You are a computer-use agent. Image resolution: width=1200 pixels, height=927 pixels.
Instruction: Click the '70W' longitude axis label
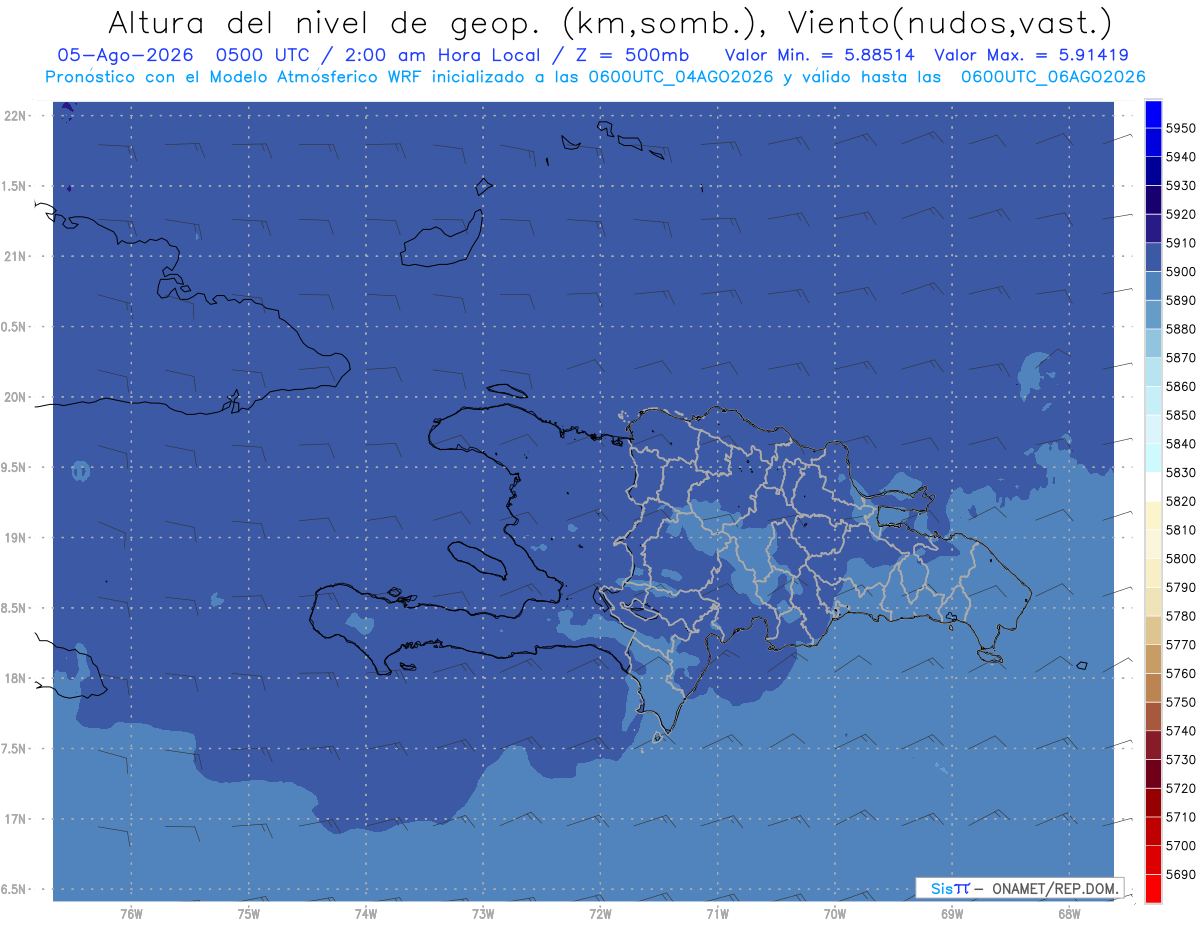point(835,913)
